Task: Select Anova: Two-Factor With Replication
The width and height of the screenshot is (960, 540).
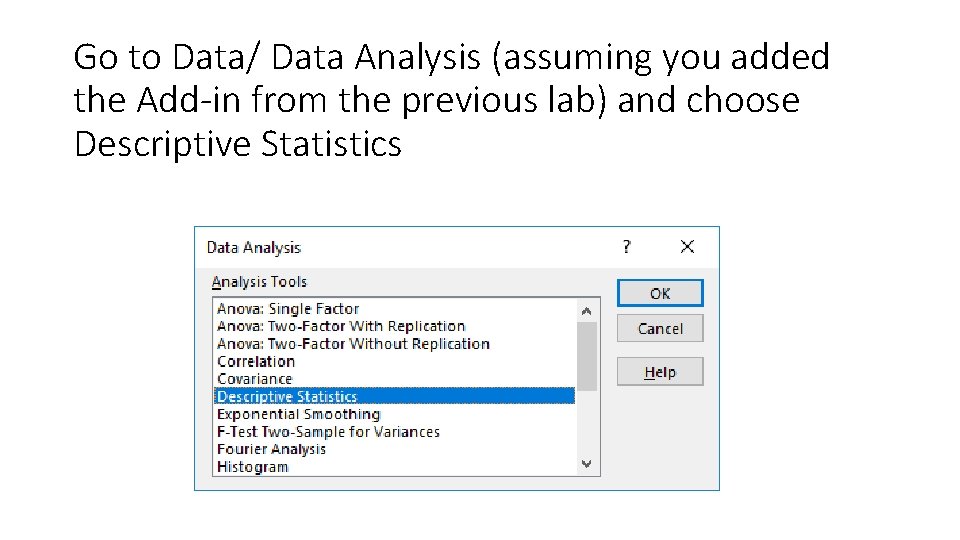Action: pos(341,326)
